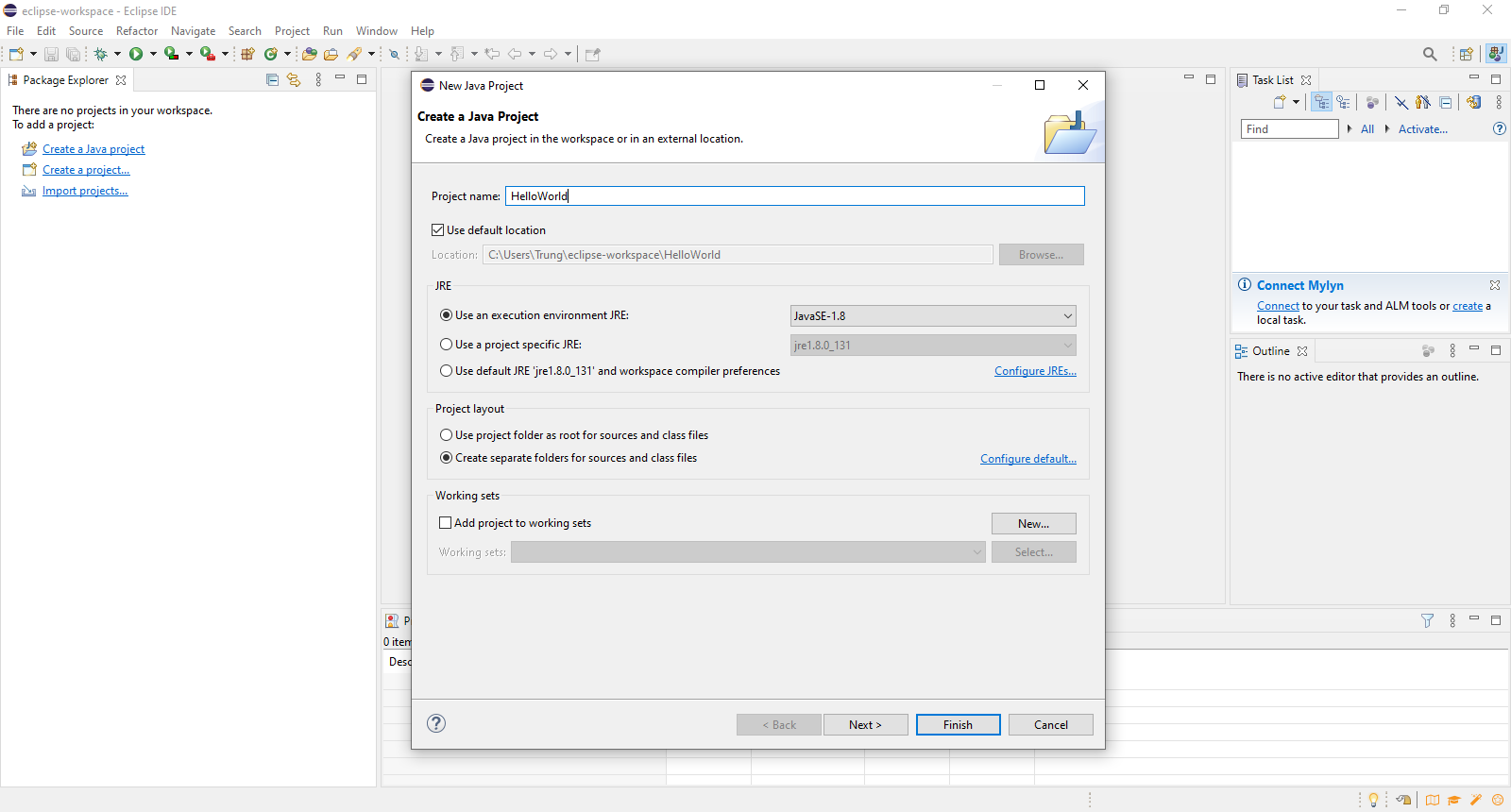Click the light bulb tip icon in status bar
Viewport: 1511px width, 812px height.
(1373, 800)
